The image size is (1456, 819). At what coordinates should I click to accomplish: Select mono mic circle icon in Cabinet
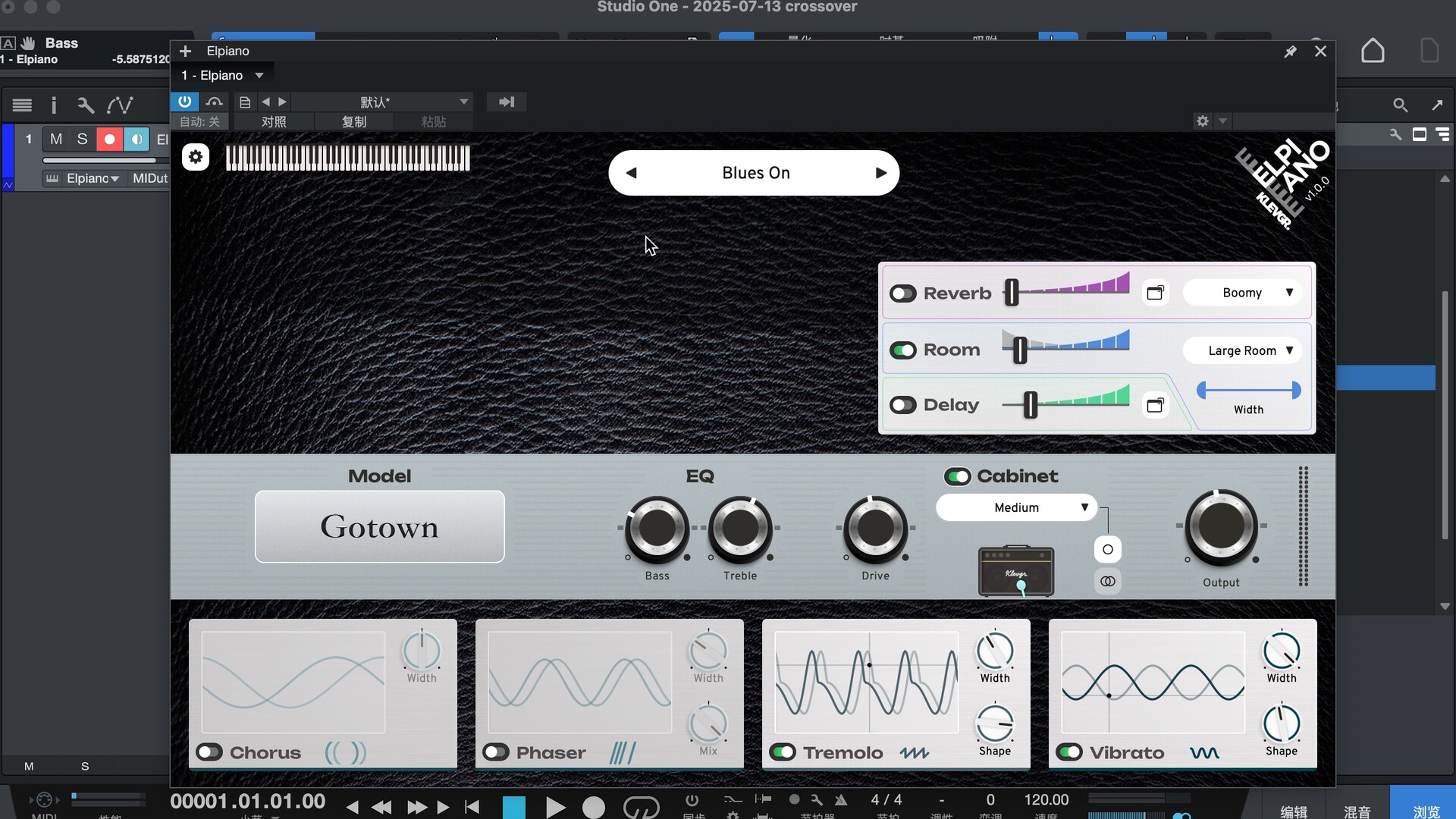[x=1108, y=549]
